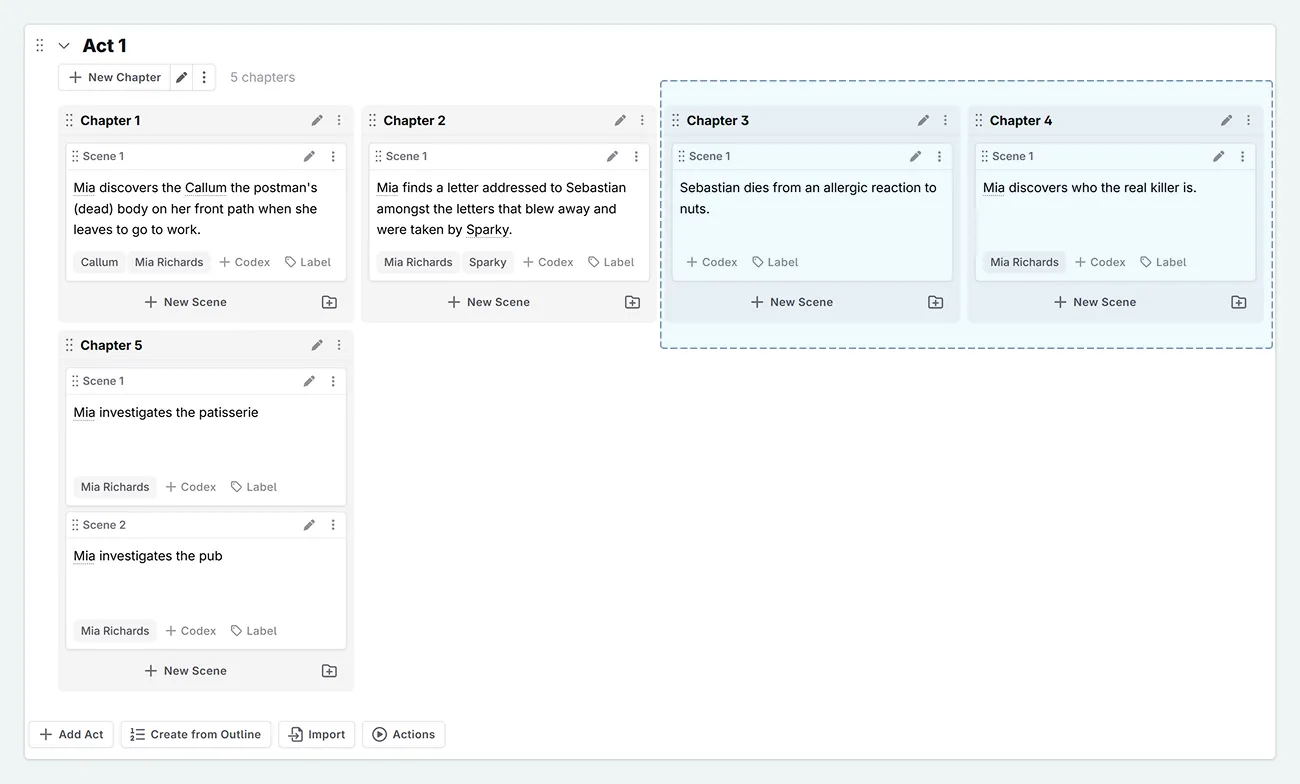Screen dimensions: 1300x784
Task: Open the Actions menu
Action: [403, 734]
